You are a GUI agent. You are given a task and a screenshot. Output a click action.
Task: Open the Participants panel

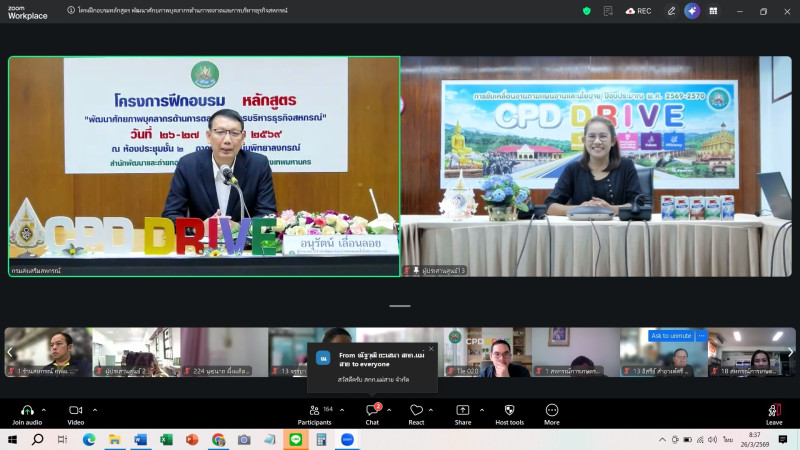[x=315, y=411]
